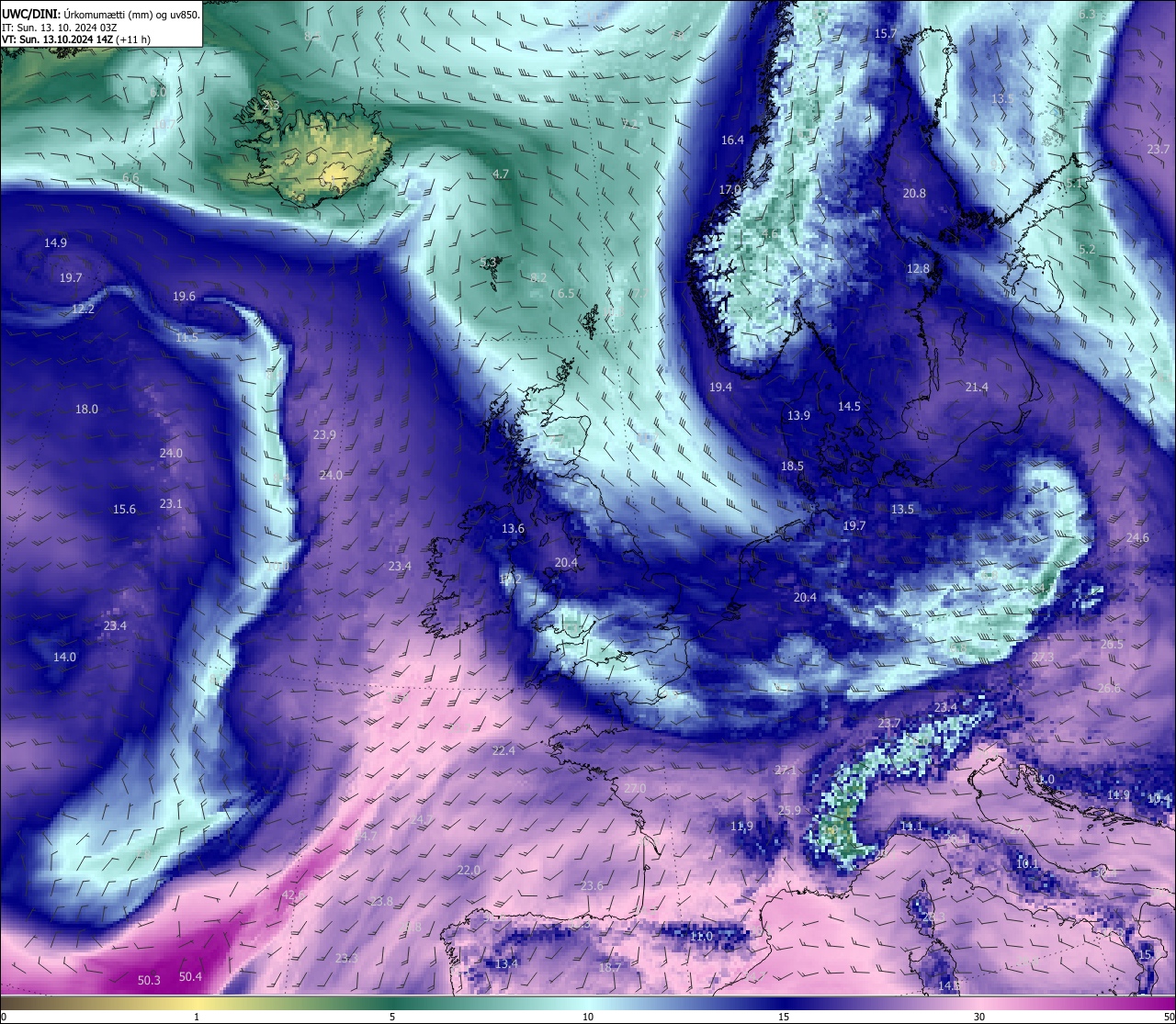Click the 22.0 value label
Image resolution: width=1176 pixels, height=1024 pixels.
pos(469,870)
